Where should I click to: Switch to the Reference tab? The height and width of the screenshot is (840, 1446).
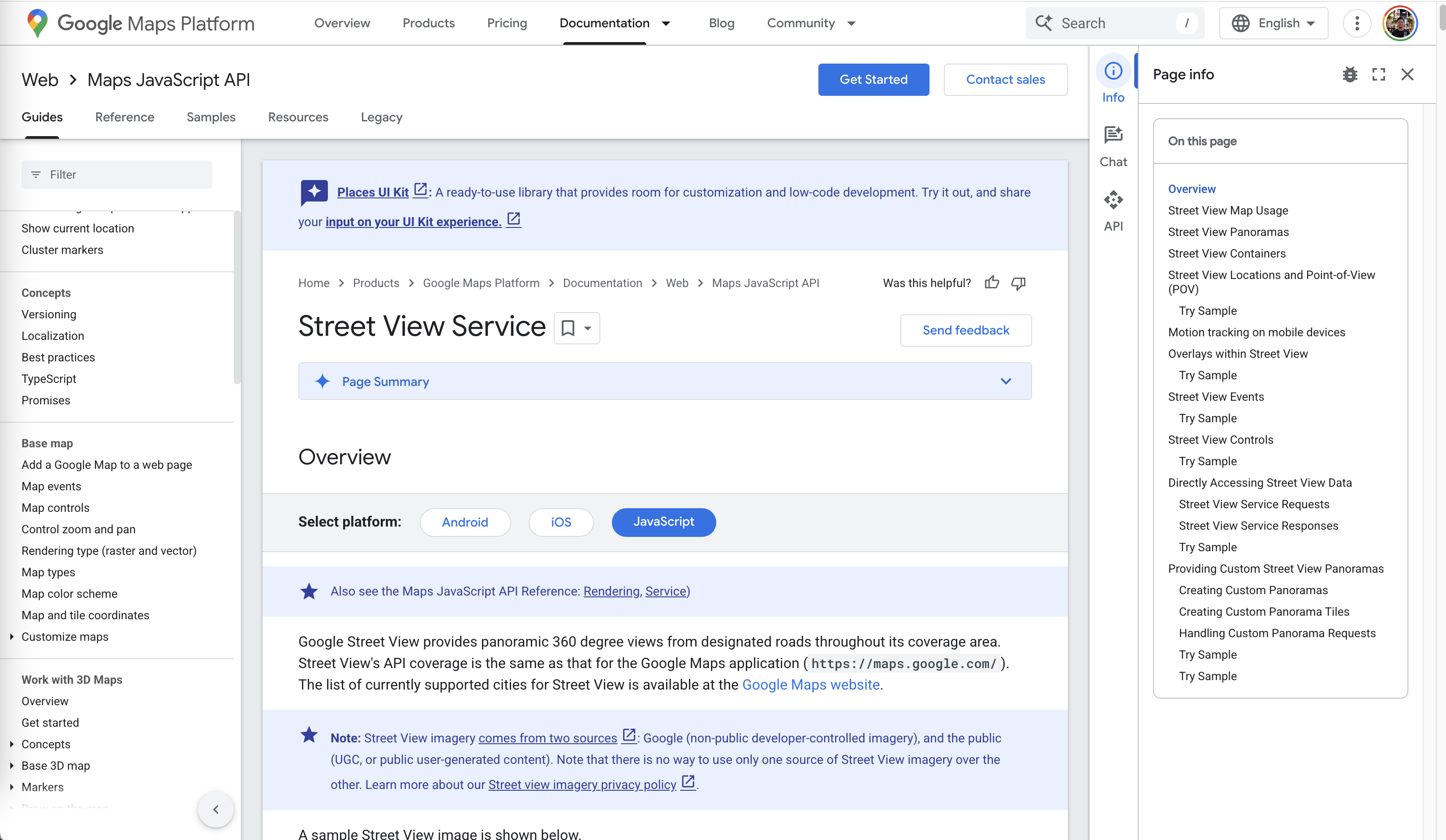click(x=125, y=117)
